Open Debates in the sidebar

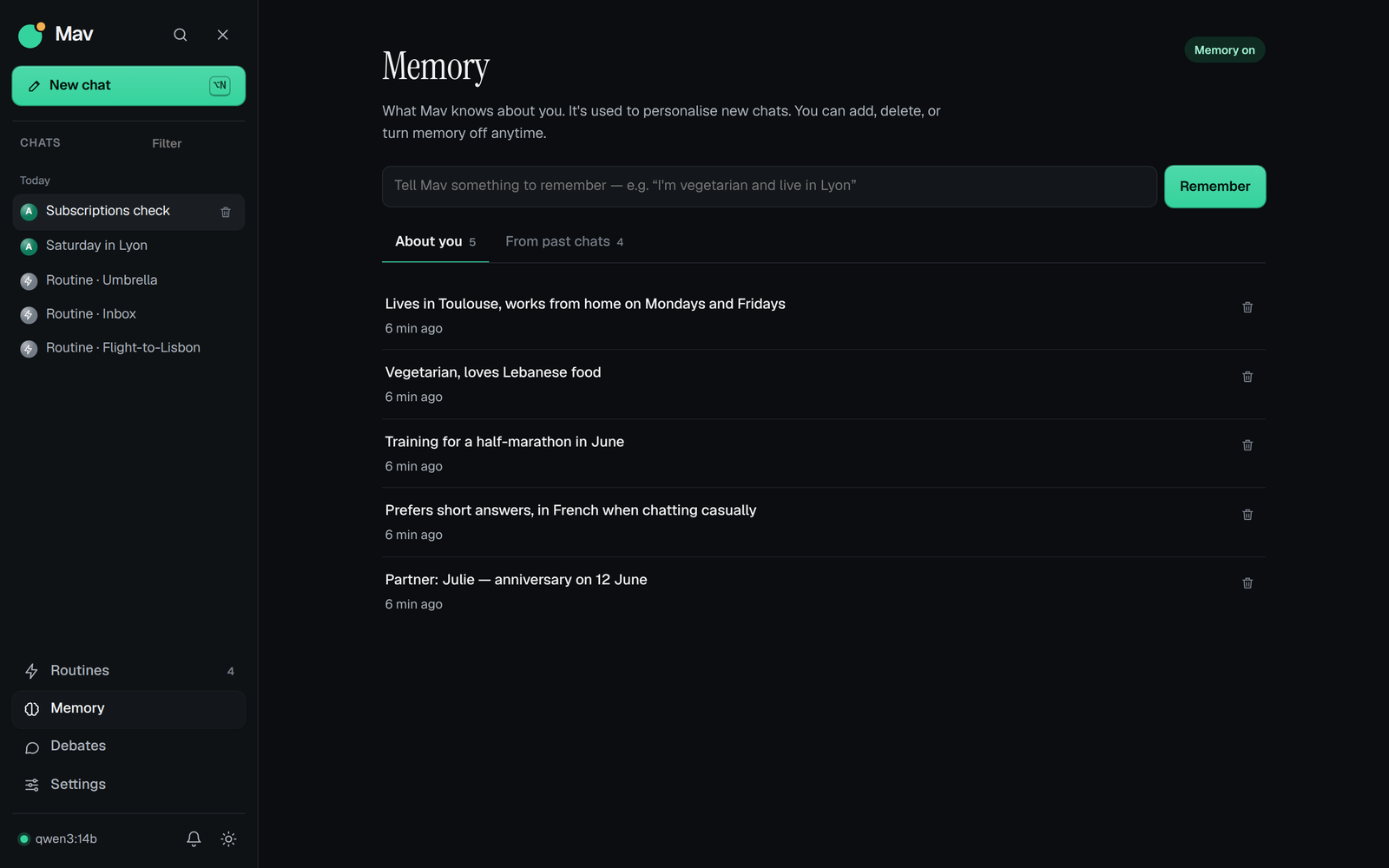pos(128,746)
